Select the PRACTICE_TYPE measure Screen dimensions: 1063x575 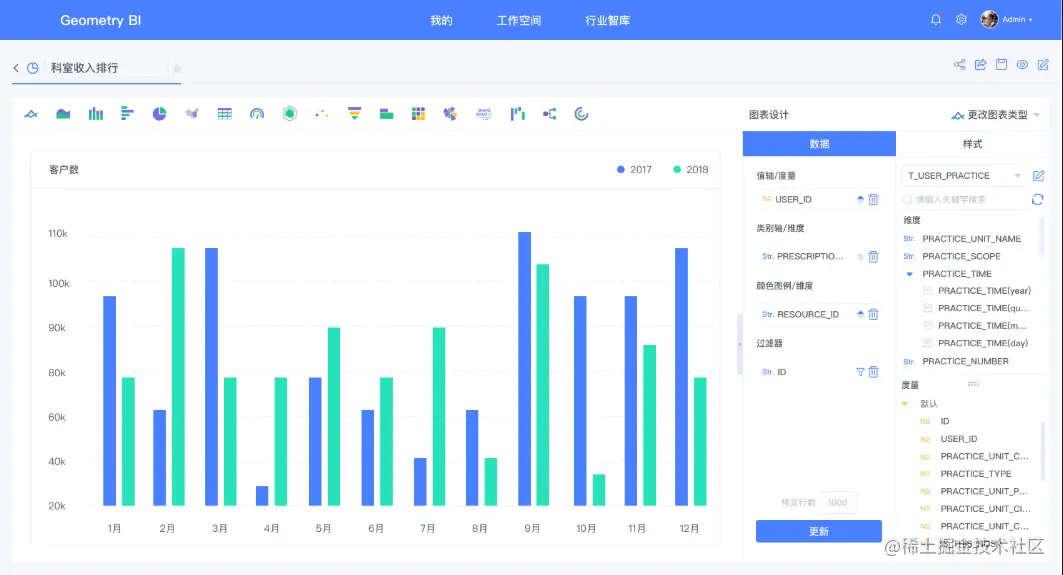[x=976, y=474]
